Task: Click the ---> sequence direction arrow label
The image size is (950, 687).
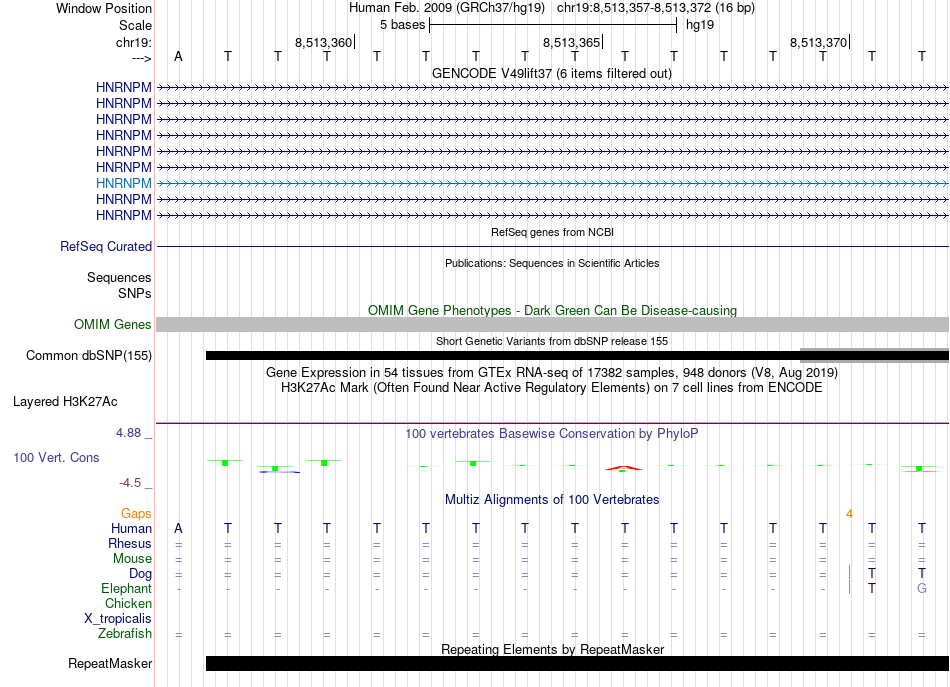Action: 142,58
